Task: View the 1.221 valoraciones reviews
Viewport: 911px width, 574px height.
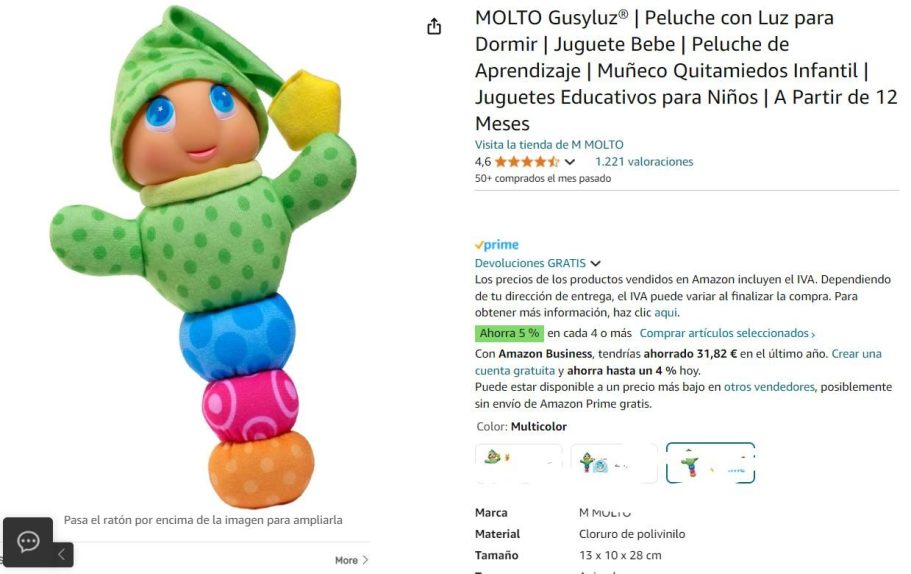Action: (x=644, y=162)
